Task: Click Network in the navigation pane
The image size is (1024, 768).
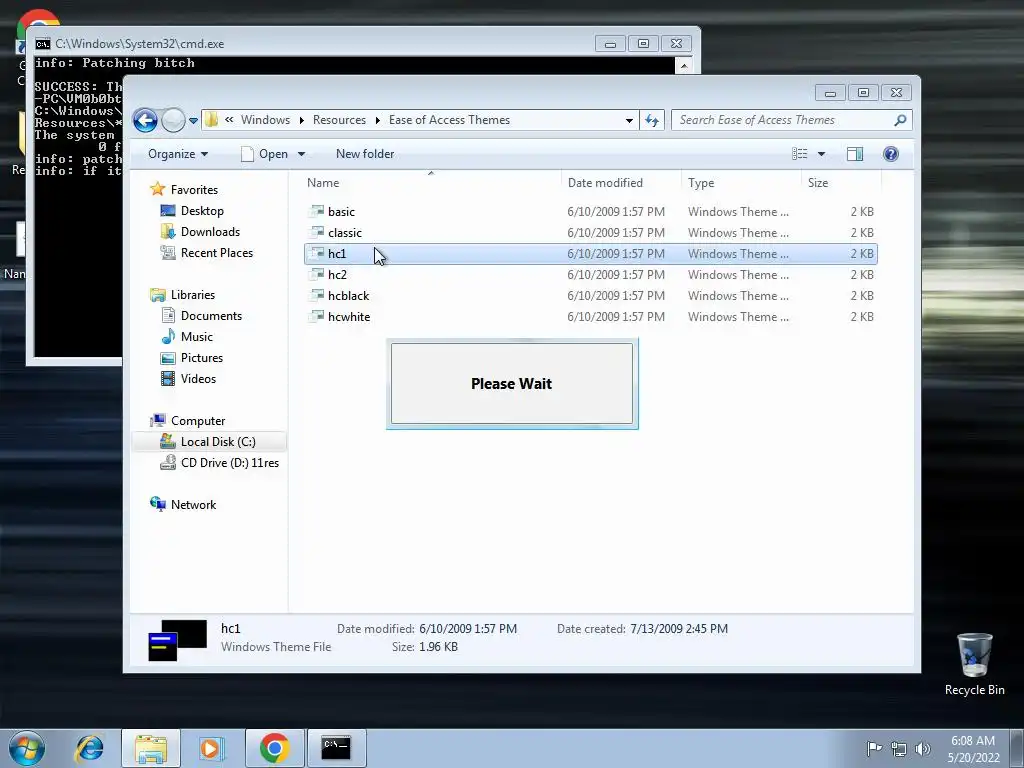Action: point(193,505)
